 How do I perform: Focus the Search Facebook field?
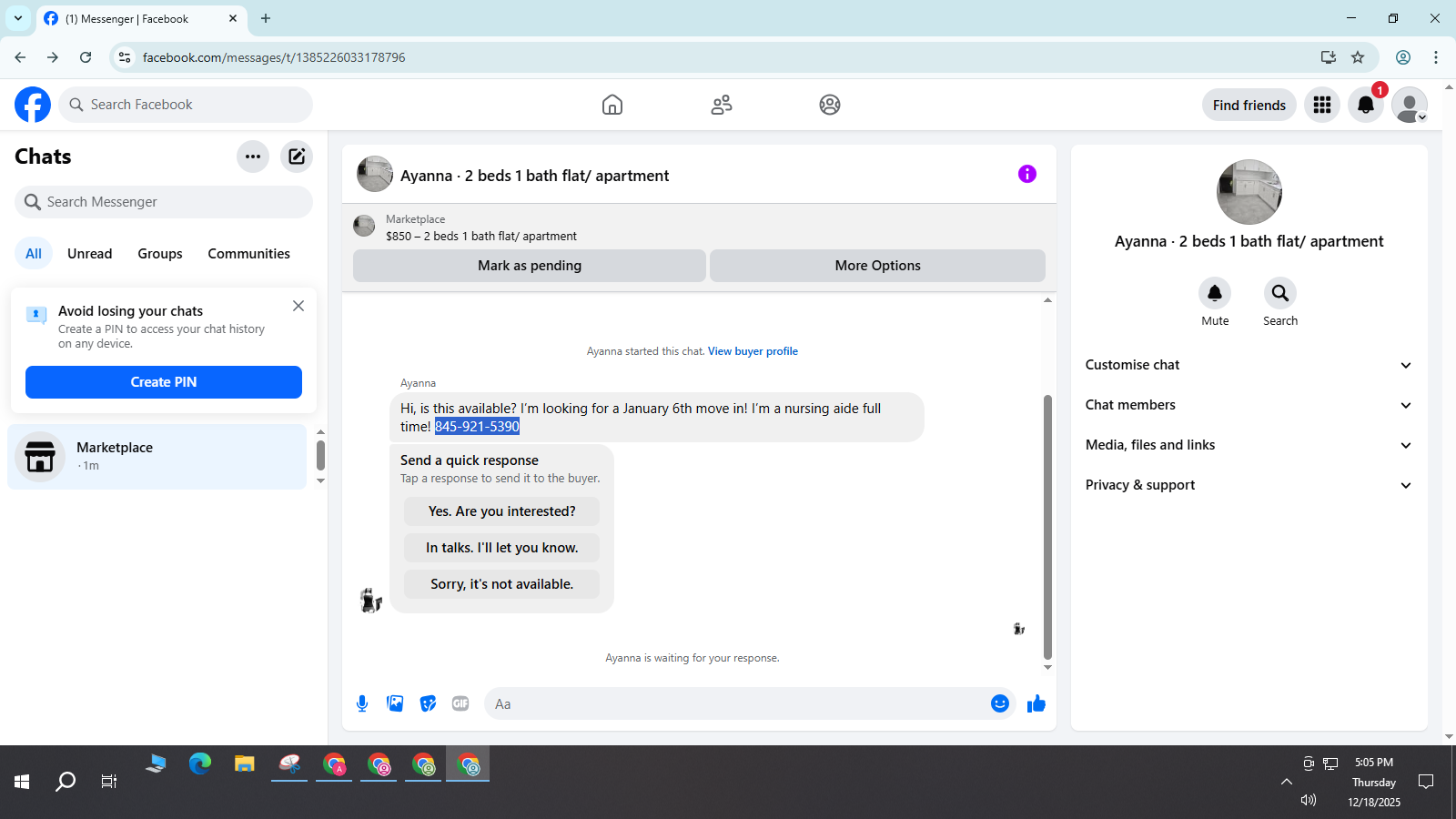coord(186,105)
